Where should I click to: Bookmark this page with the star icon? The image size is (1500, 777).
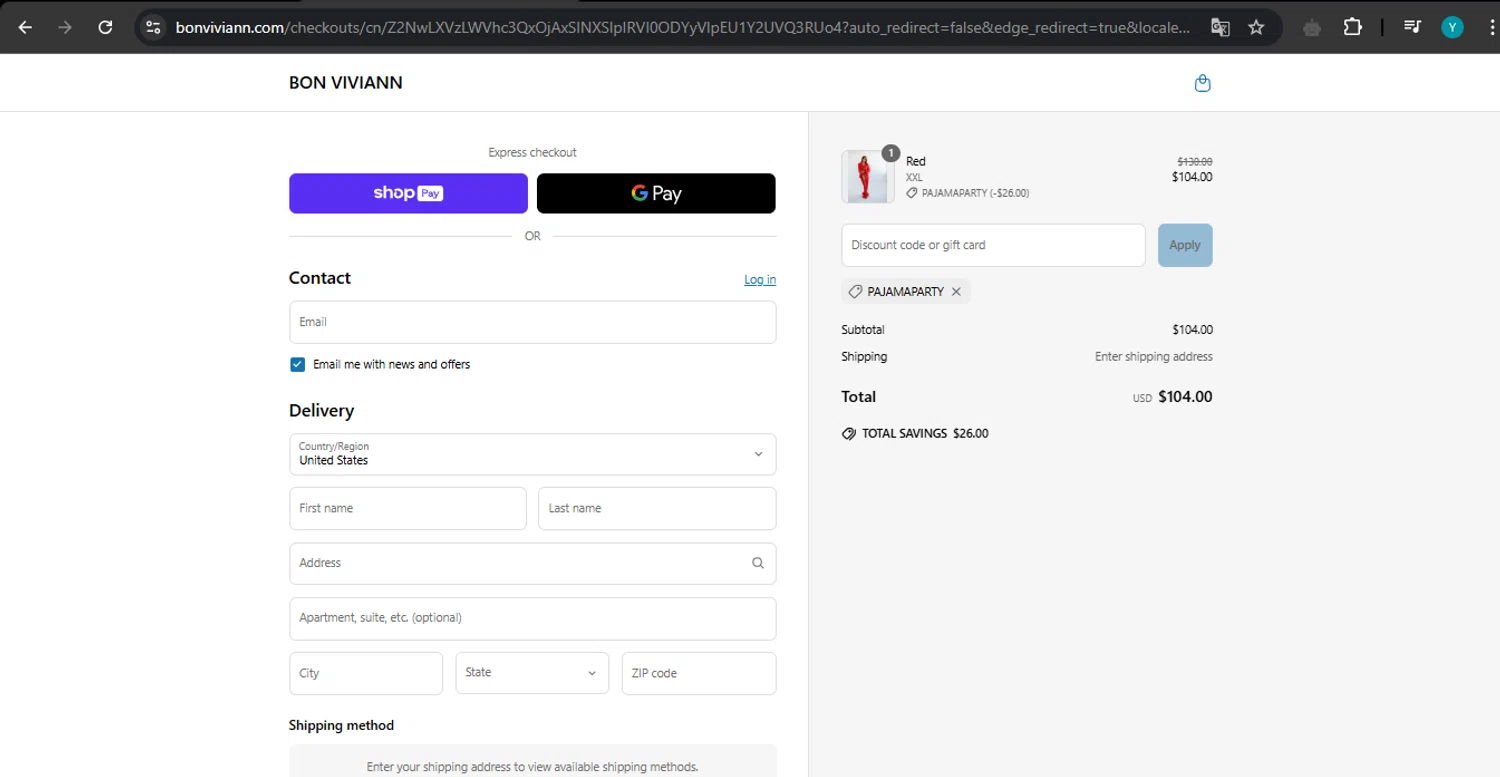[x=1257, y=27]
